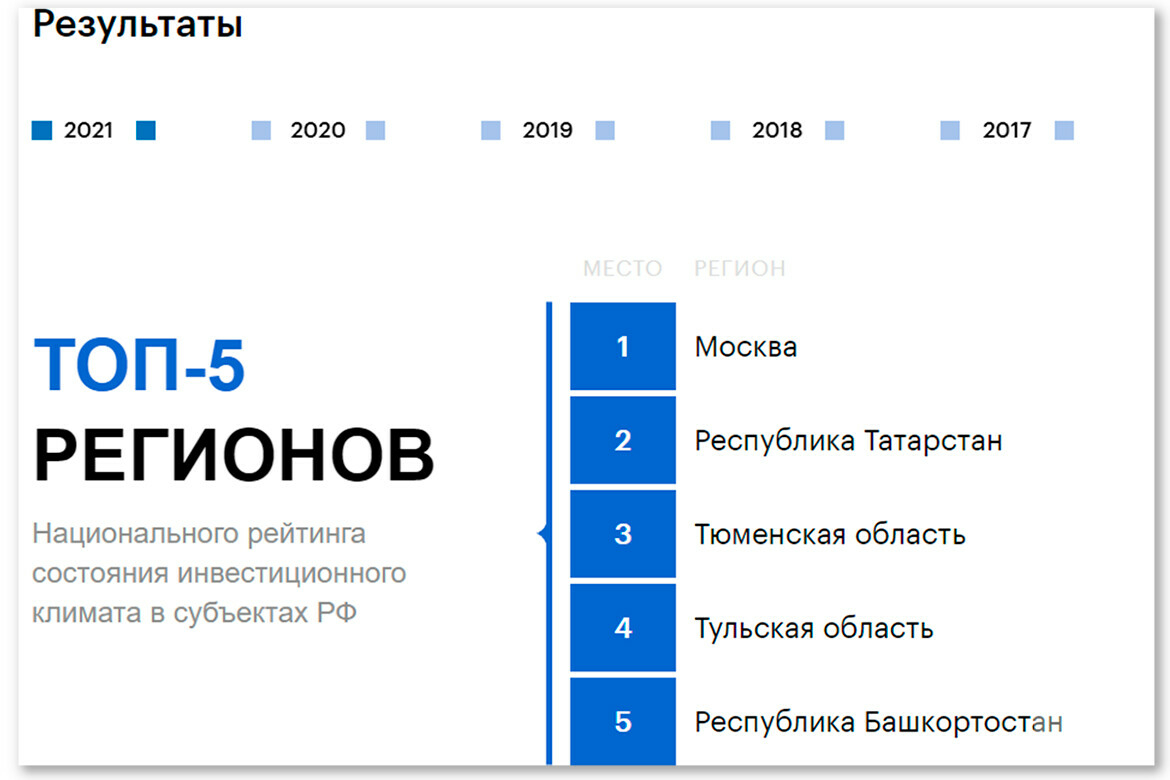Click light blue square right of 2017
1170x780 pixels.
tap(1064, 130)
